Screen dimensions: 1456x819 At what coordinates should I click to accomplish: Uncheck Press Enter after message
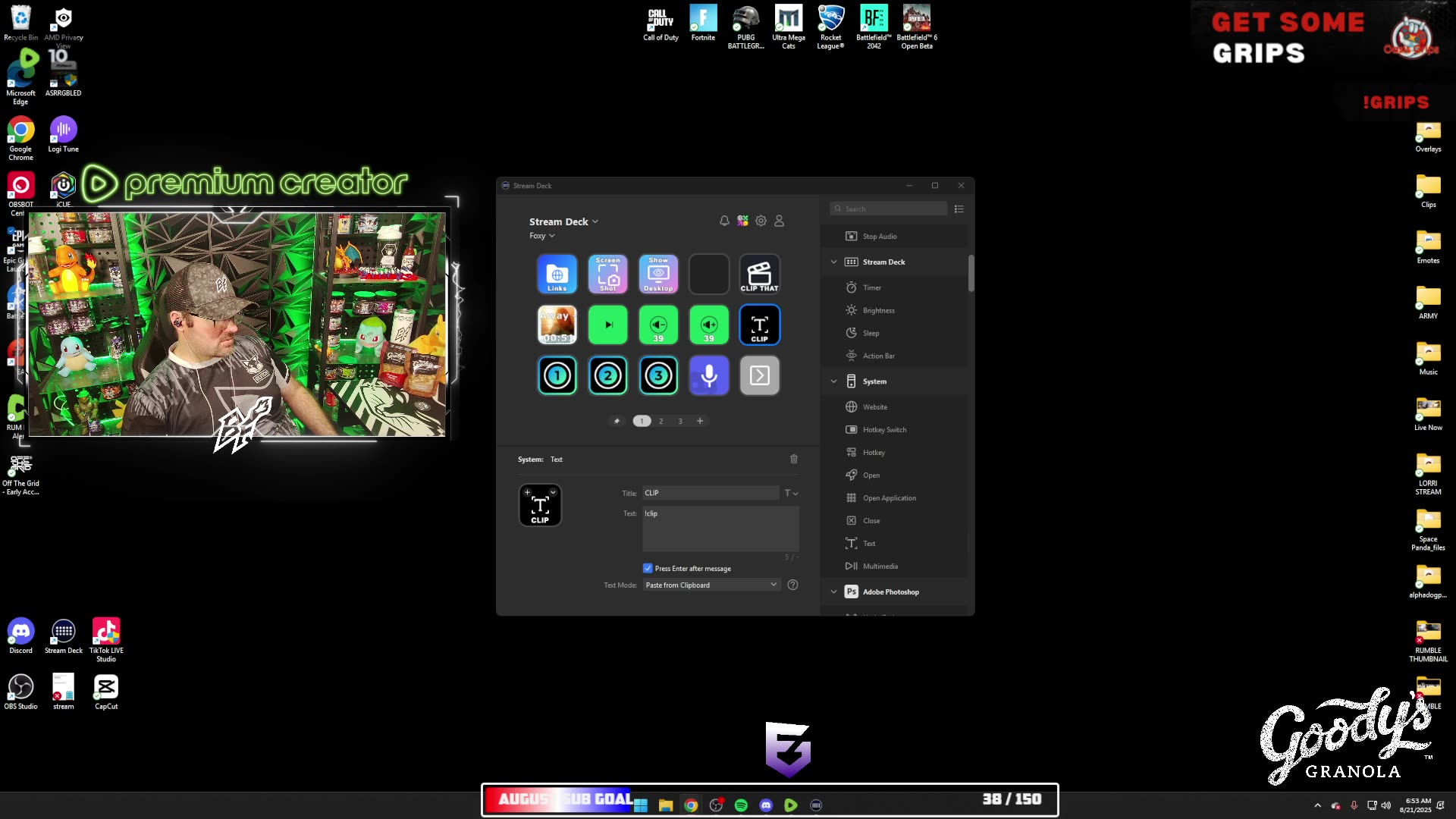[x=648, y=568]
